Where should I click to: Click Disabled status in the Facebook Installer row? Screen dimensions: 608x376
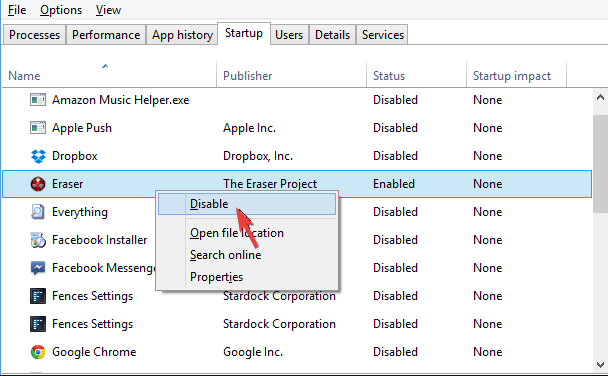point(396,240)
